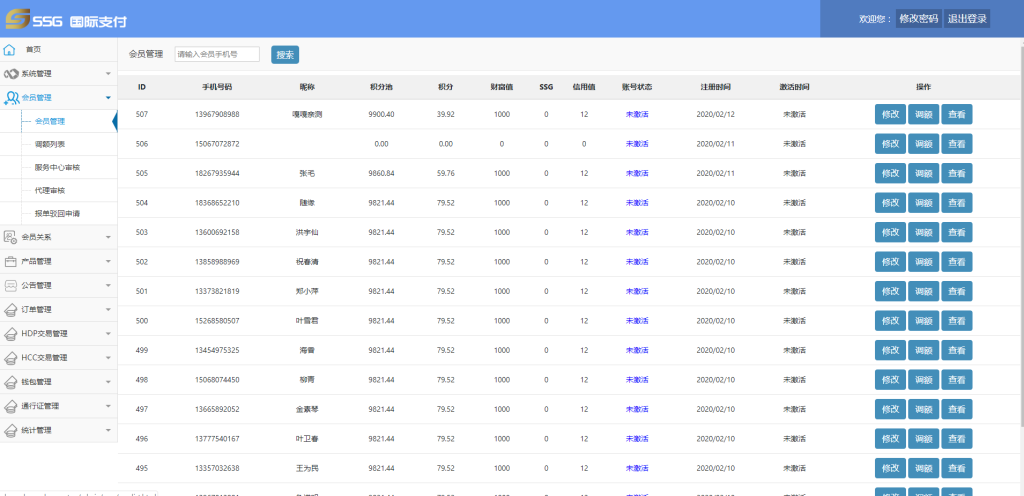Viewport: 1024px width, 496px height.
Task: Click the 订单管理 sidebar icon
Action: pos(11,310)
